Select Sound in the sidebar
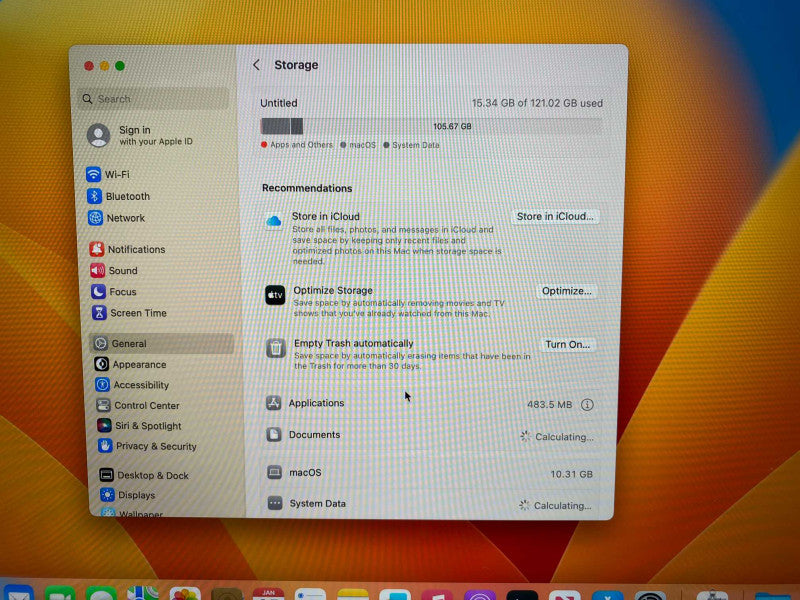This screenshot has width=800, height=600. 114,270
